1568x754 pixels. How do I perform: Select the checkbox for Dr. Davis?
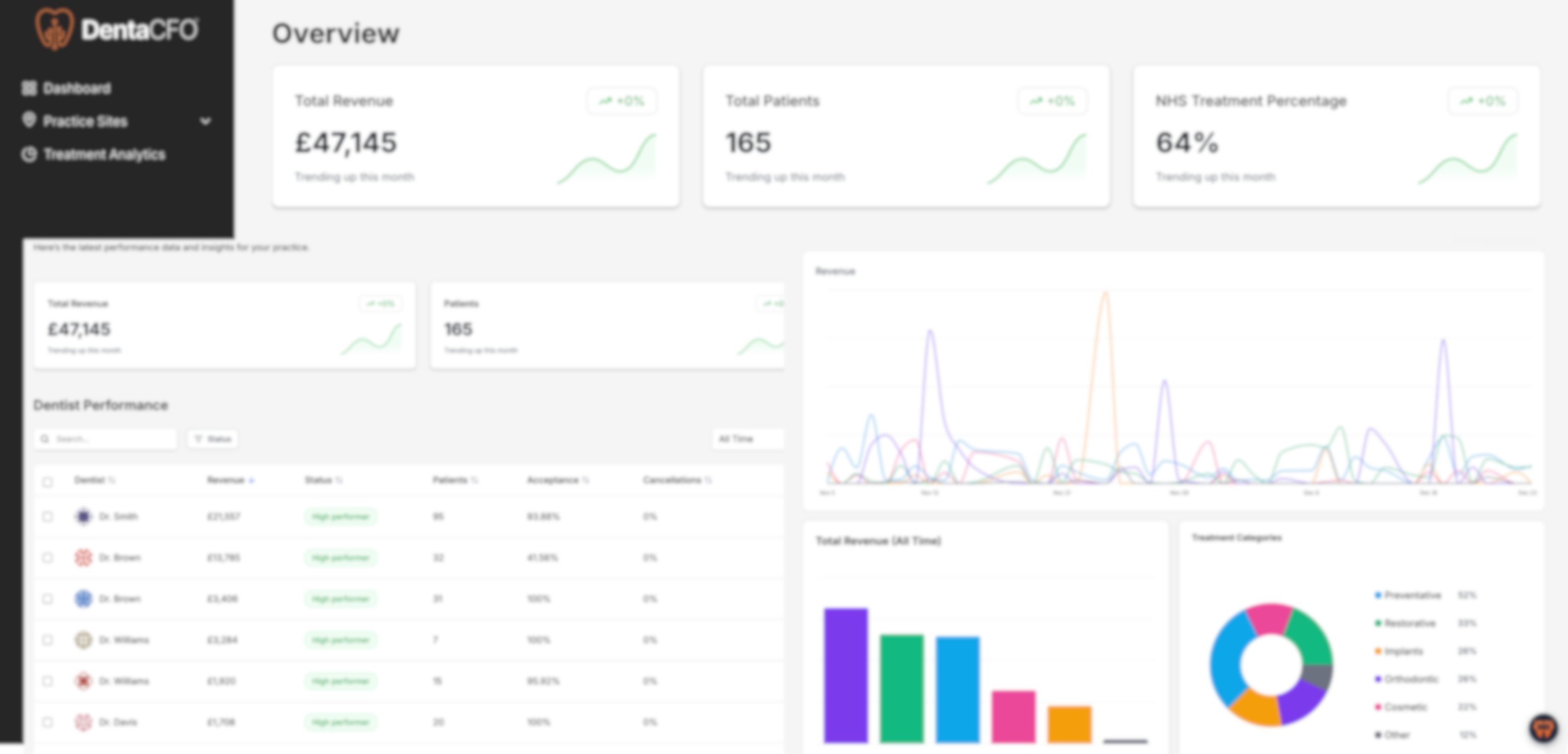[47, 722]
